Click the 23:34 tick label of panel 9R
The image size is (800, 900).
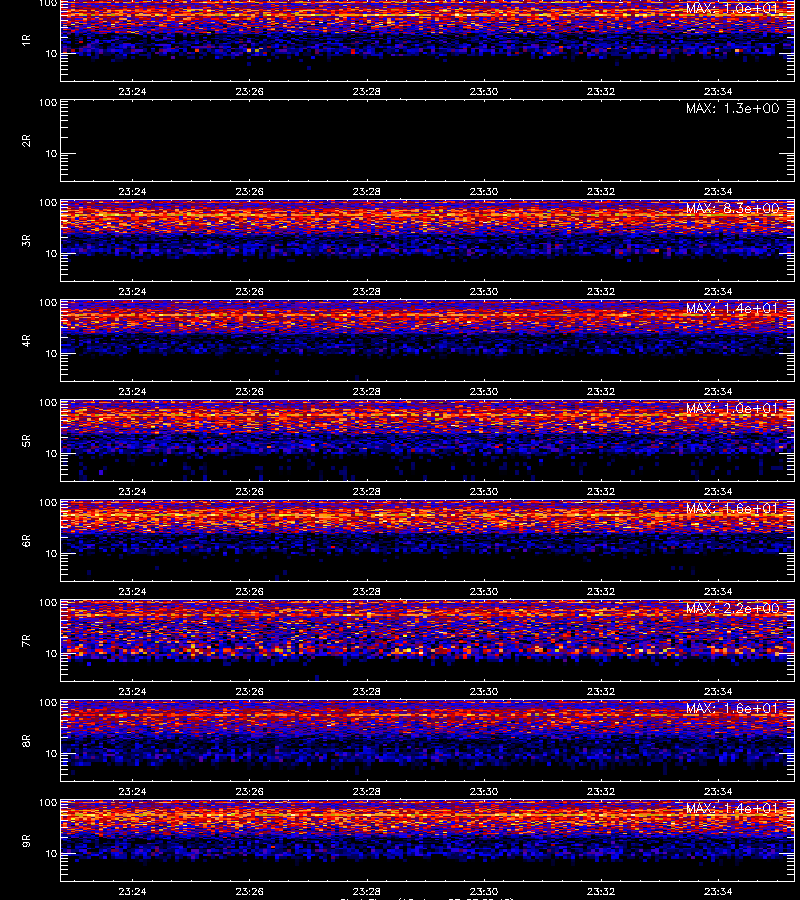tap(718, 891)
